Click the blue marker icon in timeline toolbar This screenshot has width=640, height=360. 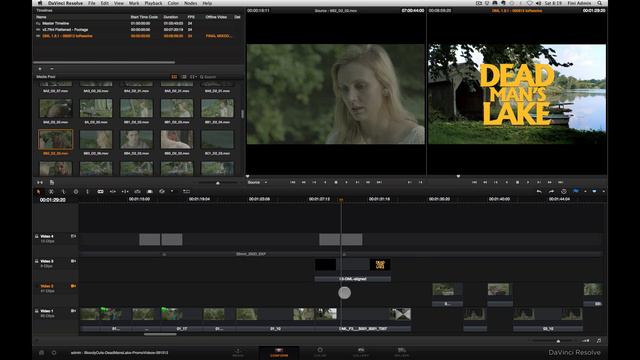pyautogui.click(x=594, y=191)
